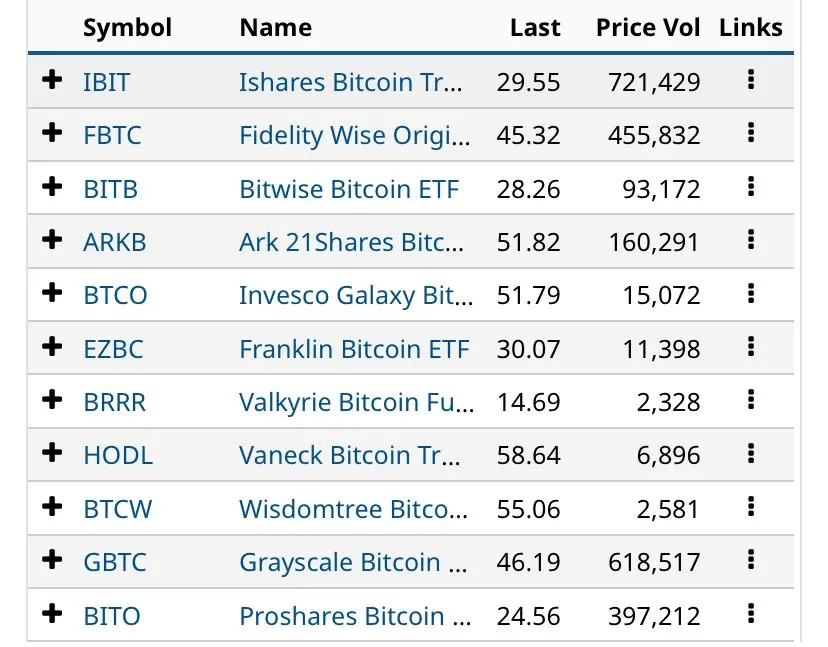Select the FBTC ticker symbol

(112, 135)
